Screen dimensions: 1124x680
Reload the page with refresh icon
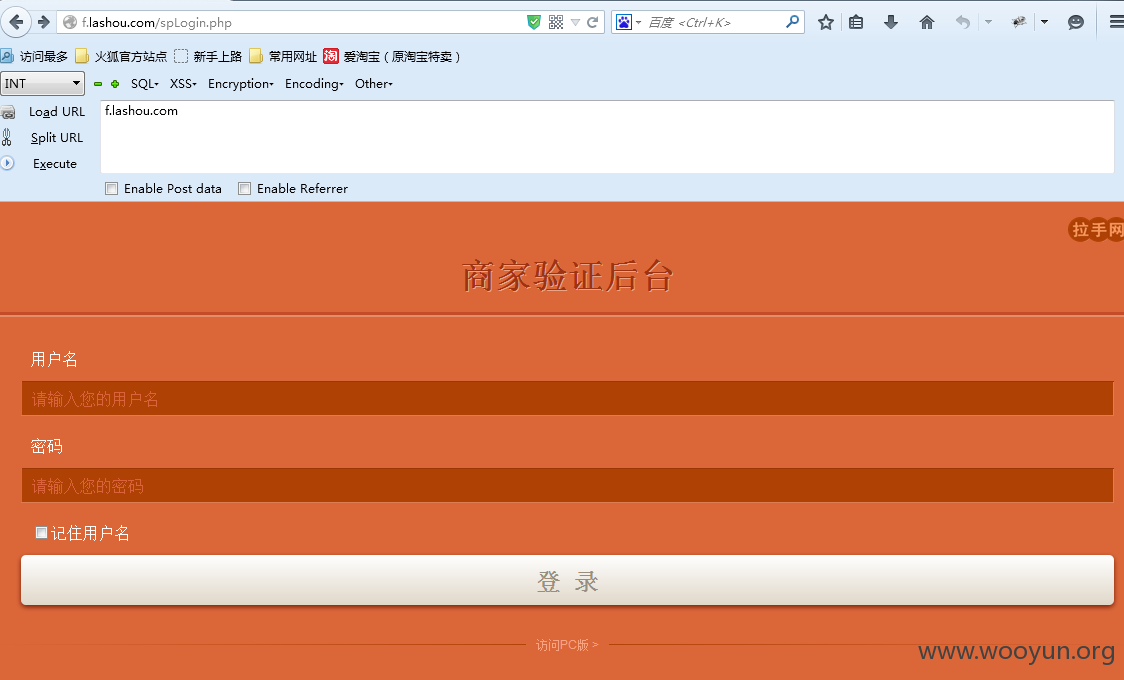tap(593, 22)
